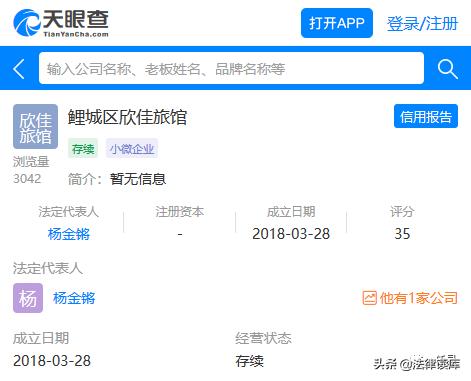Select the company title 鲤城区欣佳旅馆
471x381 pixels.
[x=127, y=117]
